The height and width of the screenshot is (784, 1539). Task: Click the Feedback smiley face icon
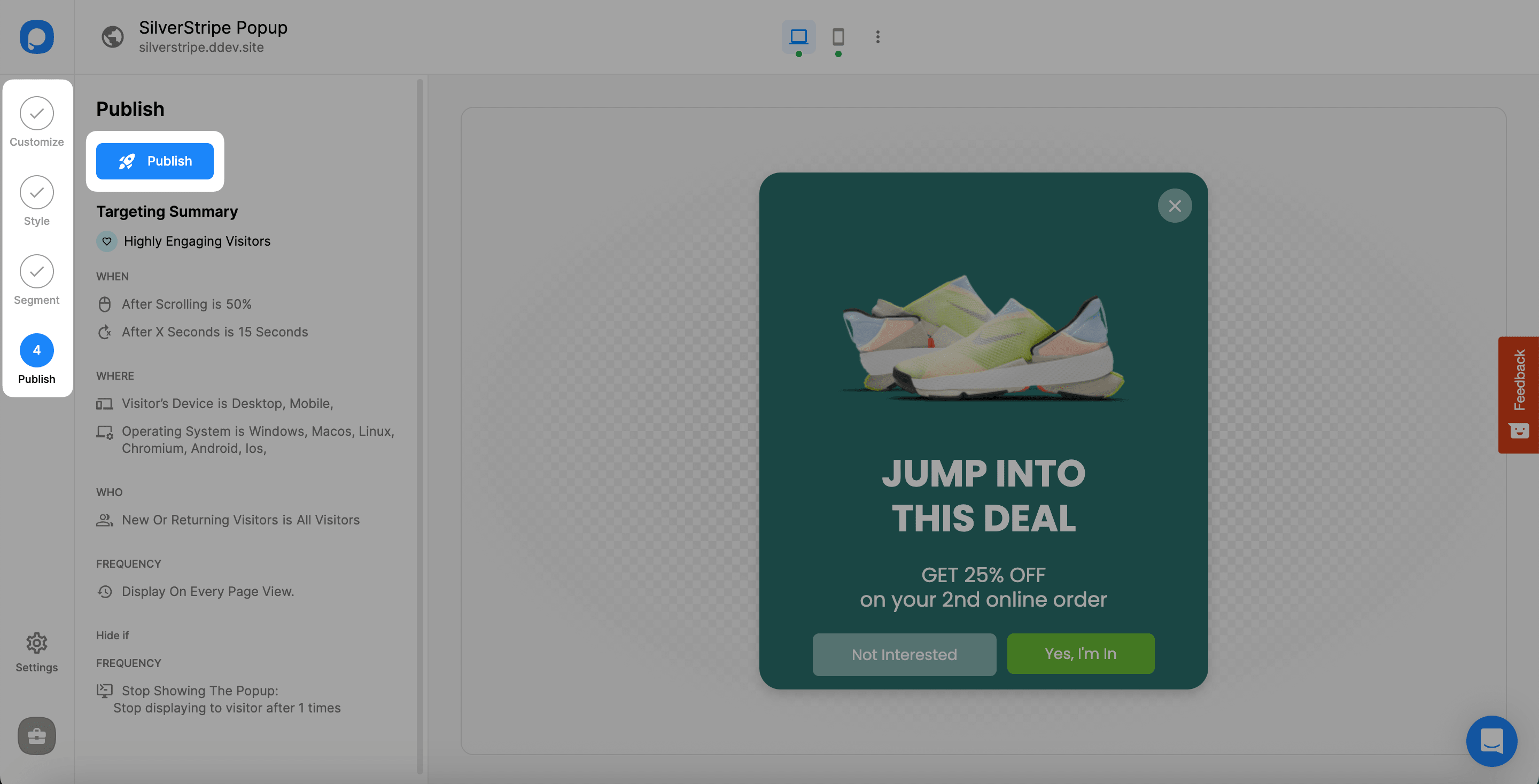coord(1519,430)
